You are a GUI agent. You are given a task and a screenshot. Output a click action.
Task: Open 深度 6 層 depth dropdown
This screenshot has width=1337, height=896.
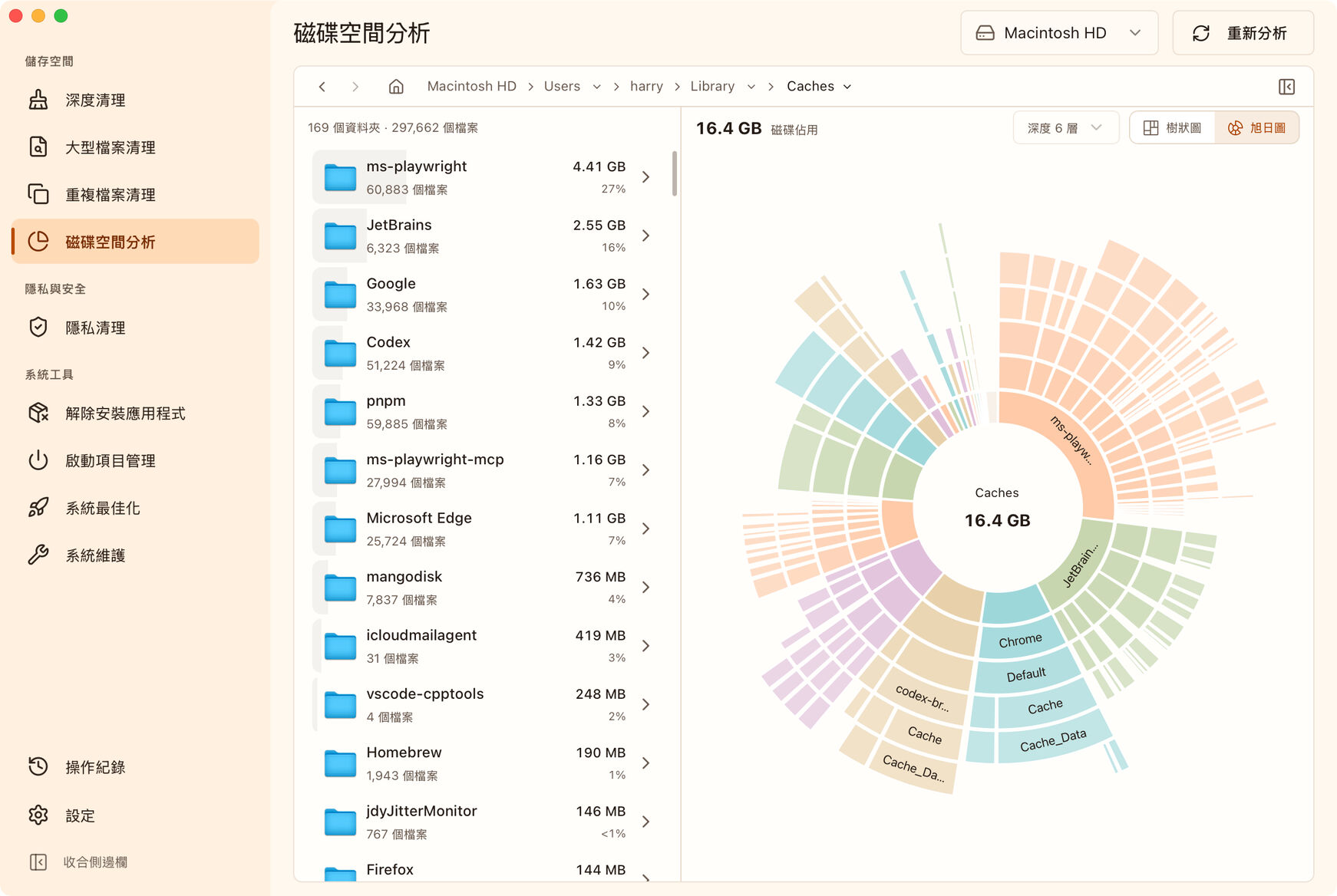point(1066,128)
